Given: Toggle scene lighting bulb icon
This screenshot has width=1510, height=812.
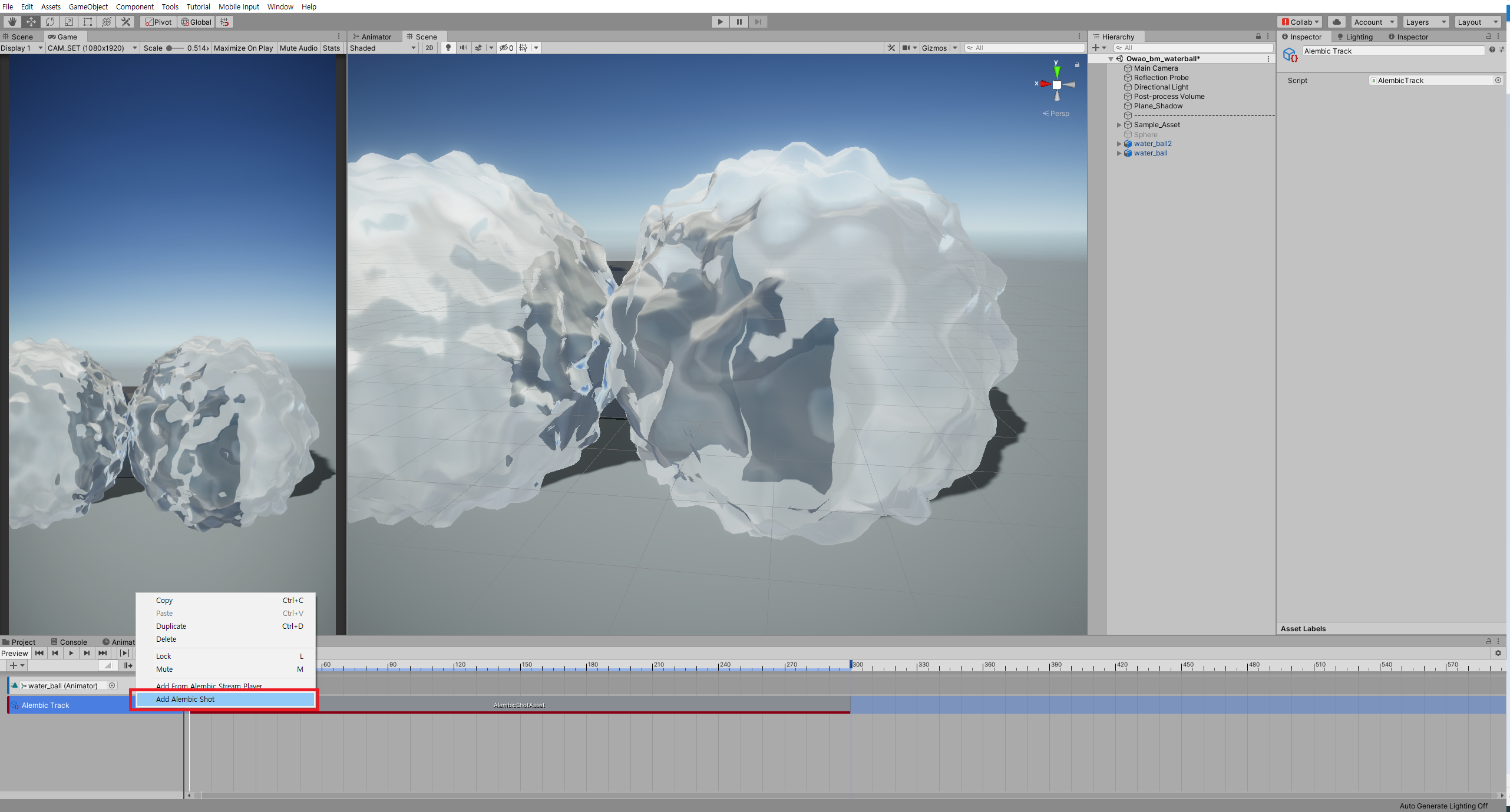Looking at the screenshot, I should 448,48.
